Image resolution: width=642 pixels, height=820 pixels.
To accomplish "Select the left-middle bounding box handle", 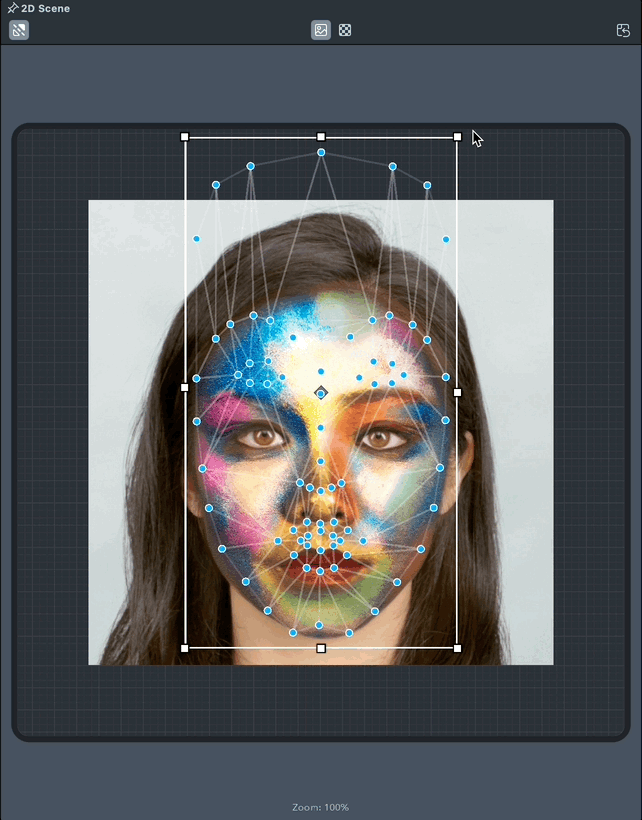I will click(x=185, y=388).
